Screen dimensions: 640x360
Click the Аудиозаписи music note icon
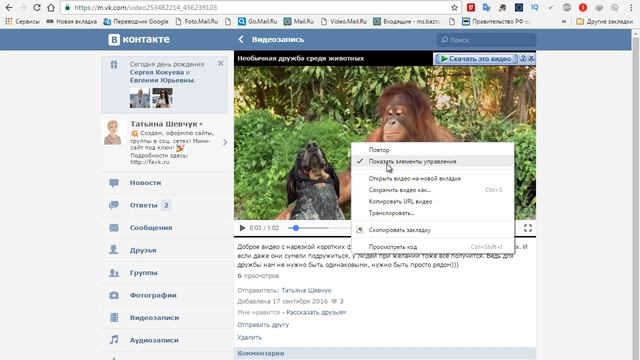(x=114, y=340)
